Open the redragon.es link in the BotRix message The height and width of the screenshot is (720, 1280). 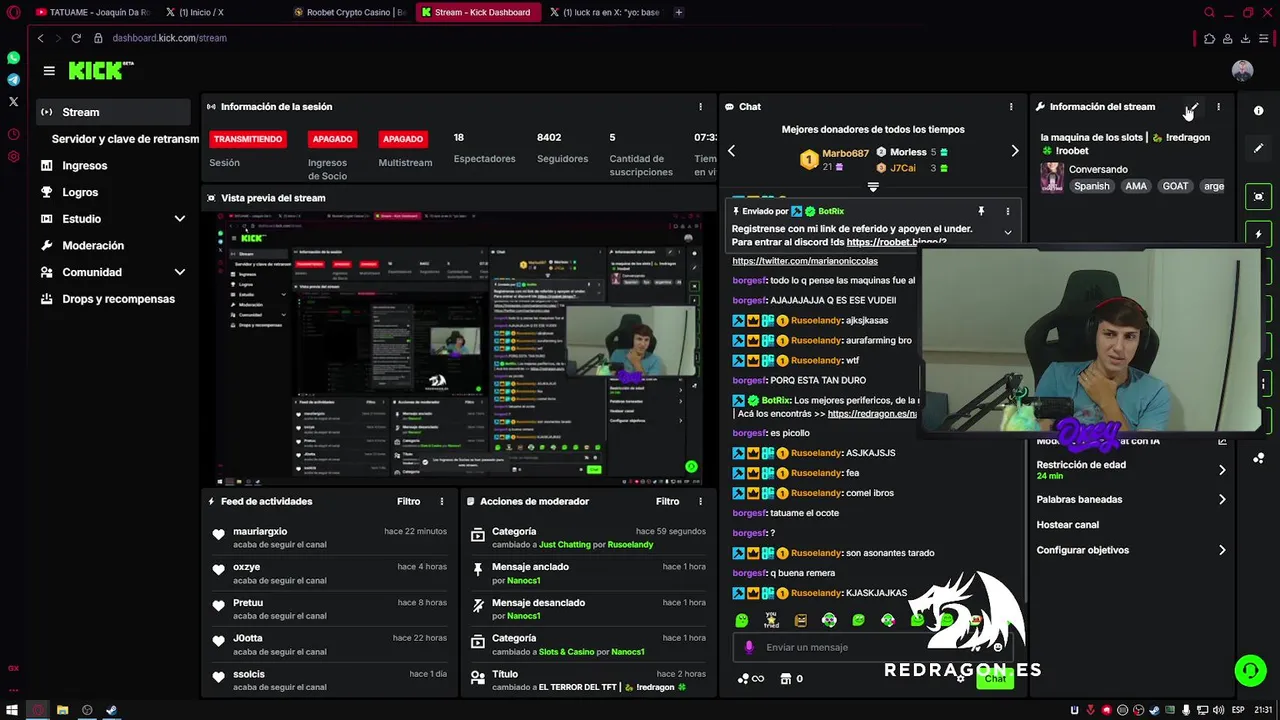point(872,414)
